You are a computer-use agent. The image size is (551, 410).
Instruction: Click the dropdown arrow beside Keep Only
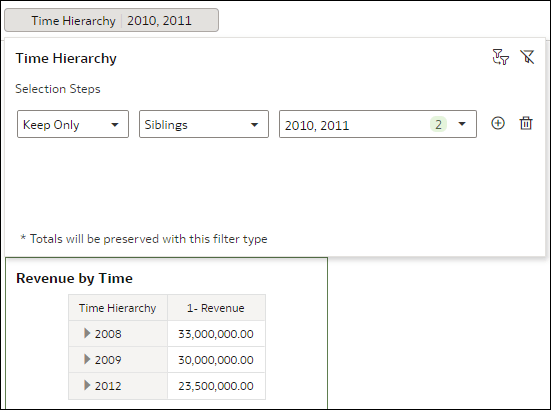(115, 125)
